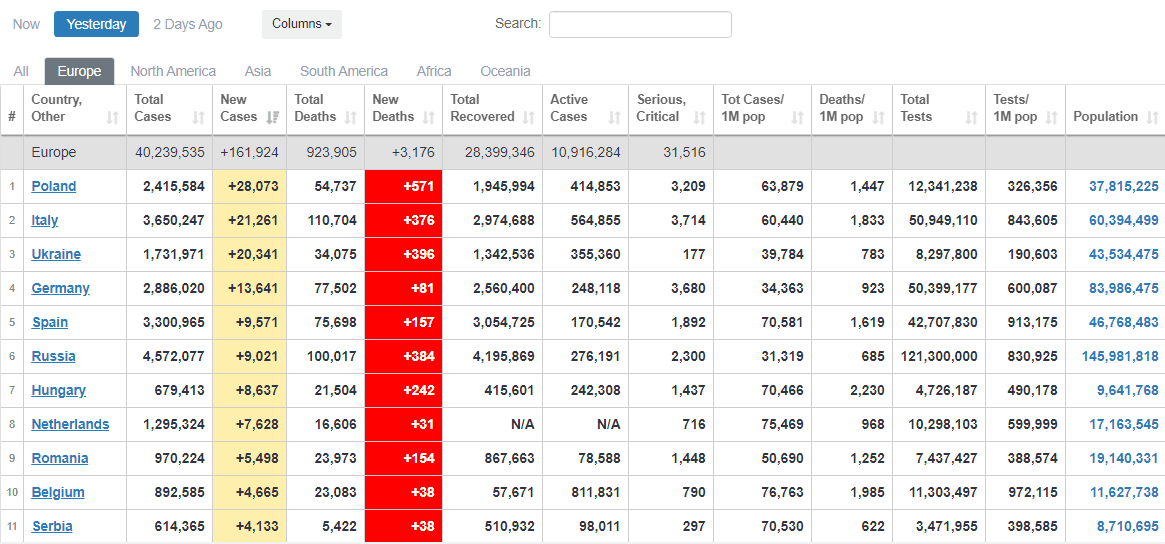Sort table by Total Deaths sort icon
This screenshot has height=544, width=1165.
(351, 117)
